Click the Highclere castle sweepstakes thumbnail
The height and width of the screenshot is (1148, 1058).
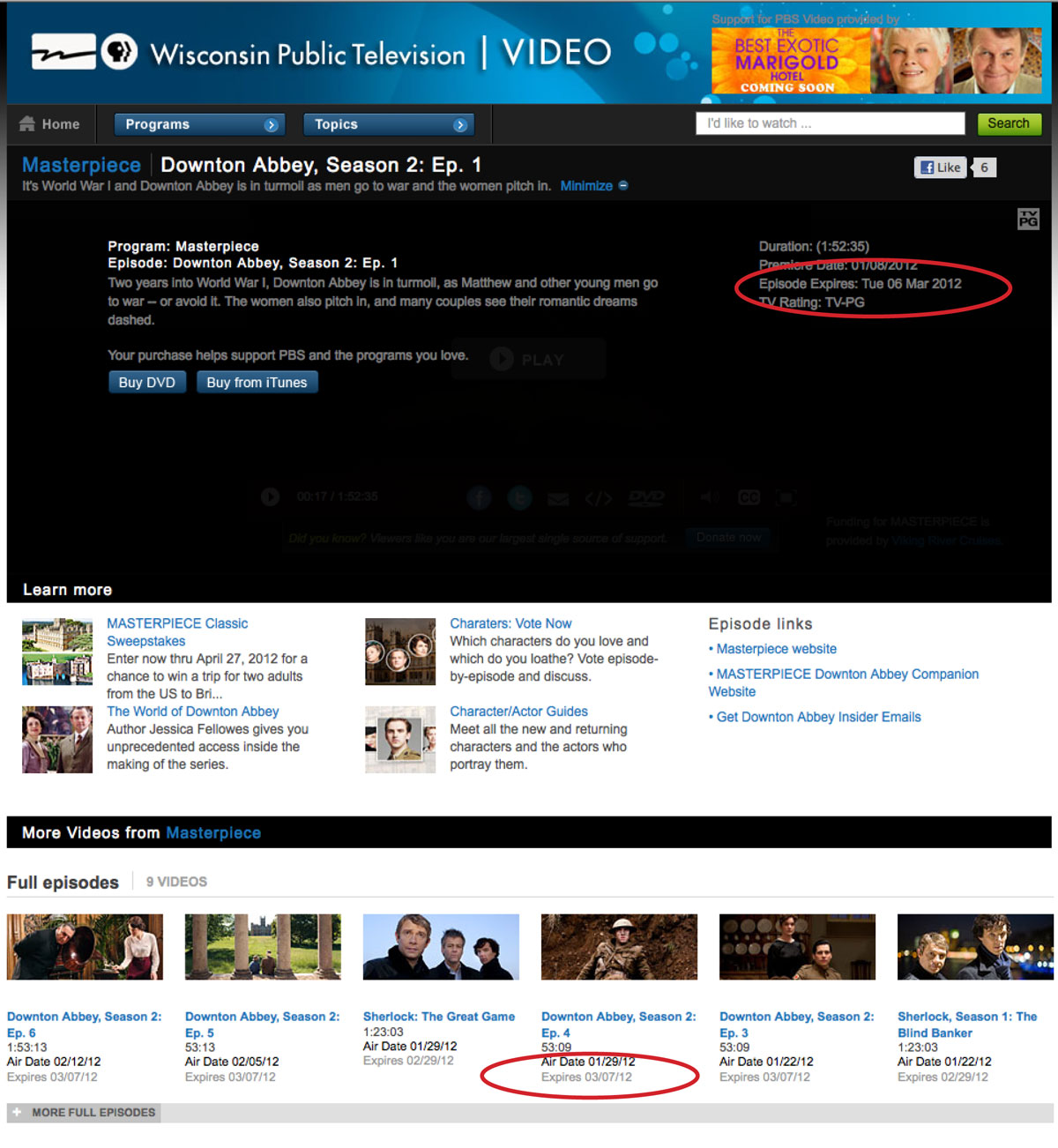click(57, 652)
